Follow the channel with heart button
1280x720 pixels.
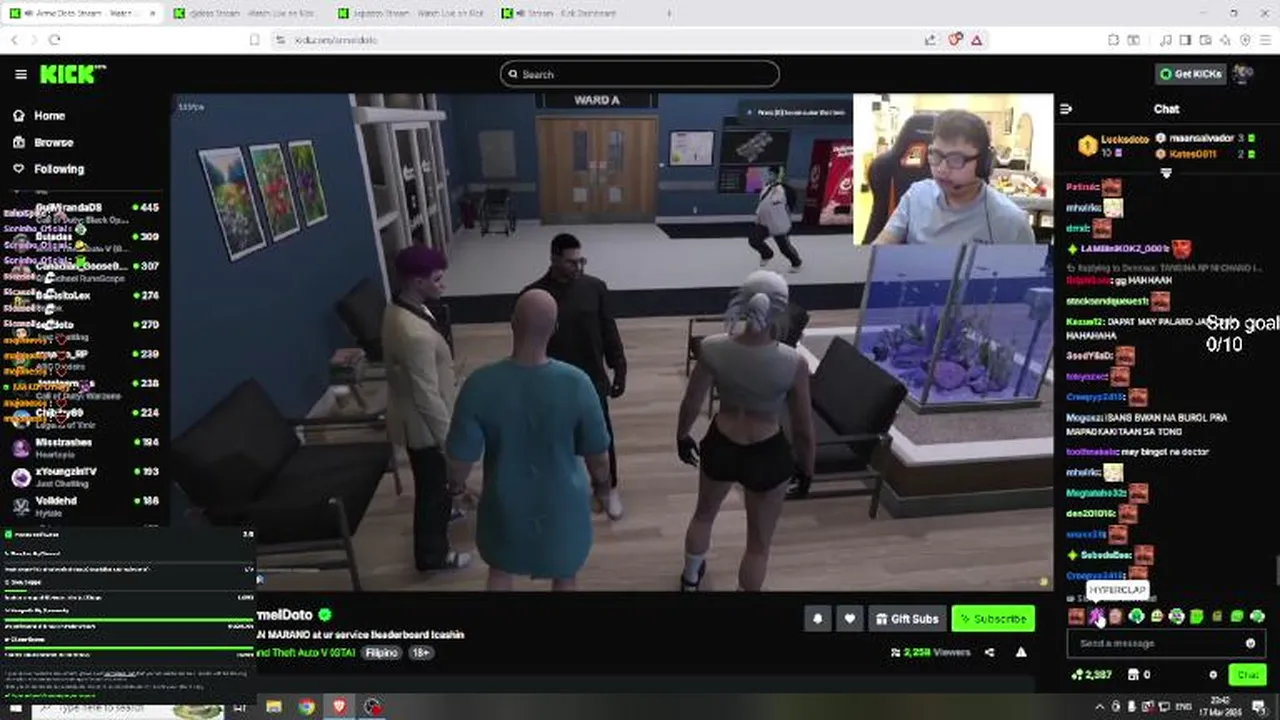coord(849,619)
